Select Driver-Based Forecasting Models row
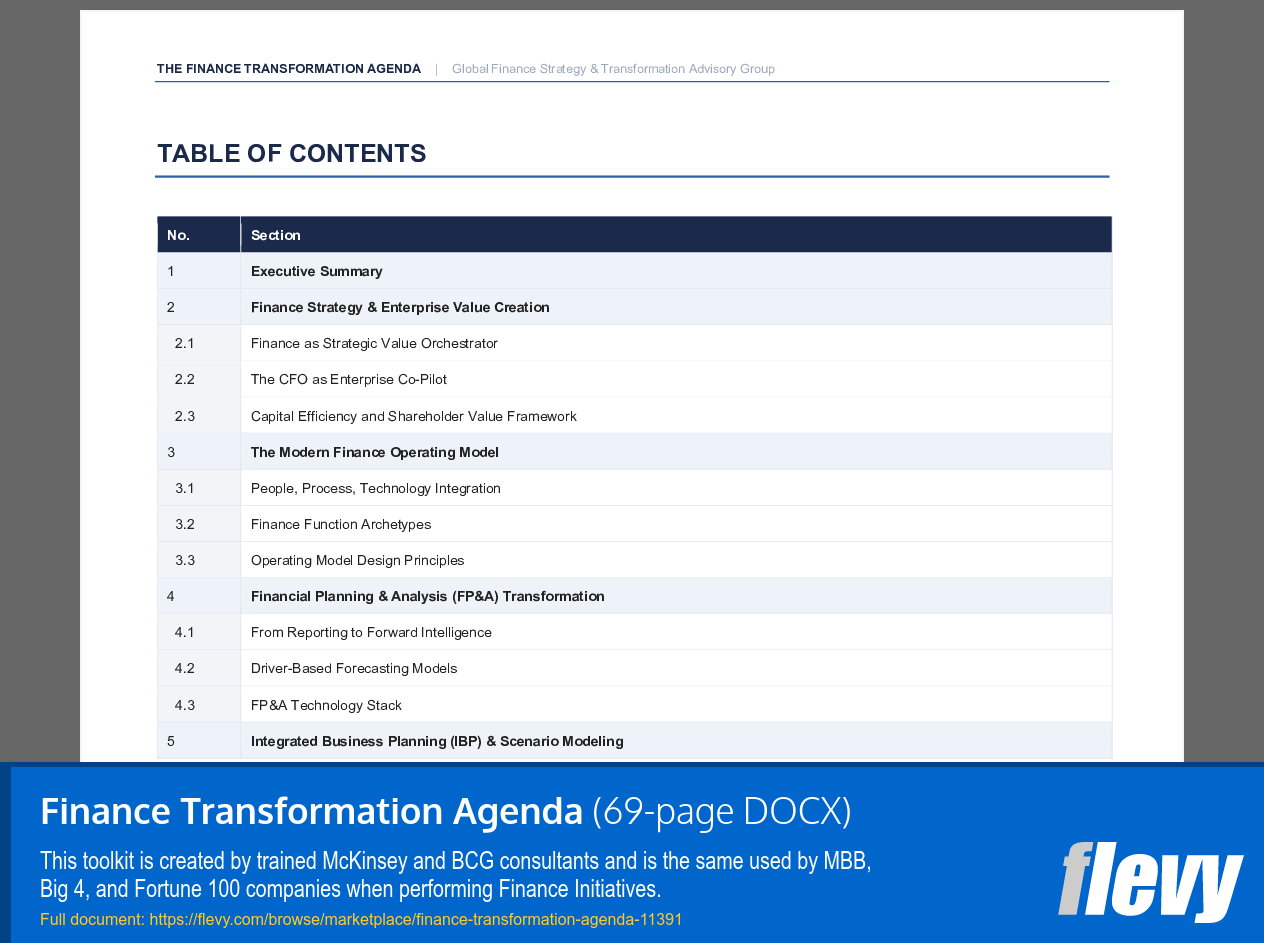Image resolution: width=1264 pixels, height=943 pixels. [356, 668]
